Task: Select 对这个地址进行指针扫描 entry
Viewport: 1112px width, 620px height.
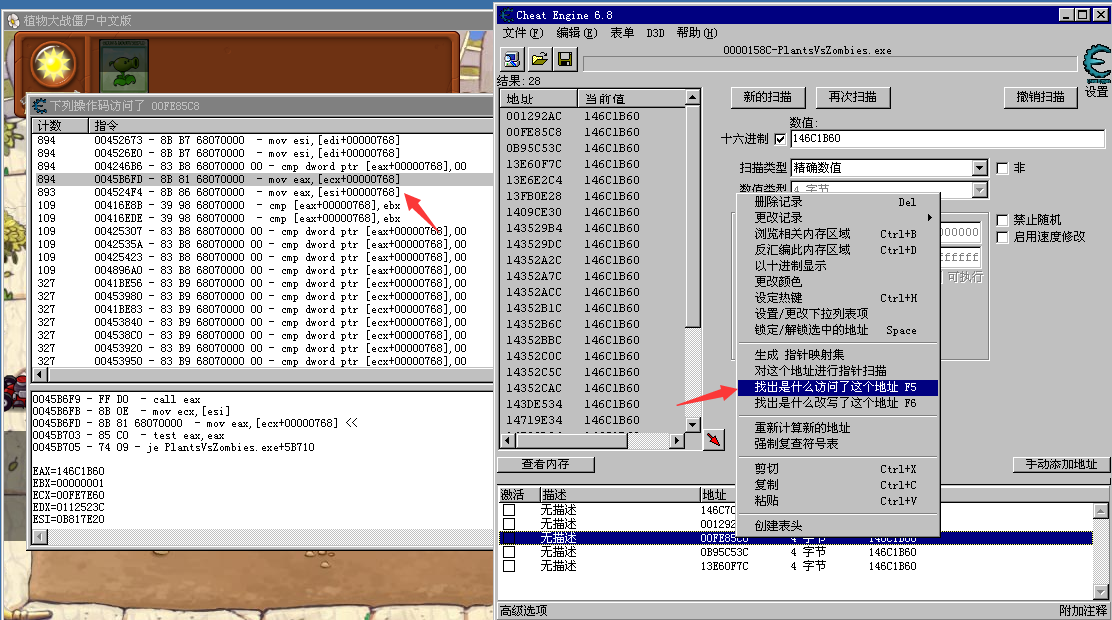Action: (838, 371)
